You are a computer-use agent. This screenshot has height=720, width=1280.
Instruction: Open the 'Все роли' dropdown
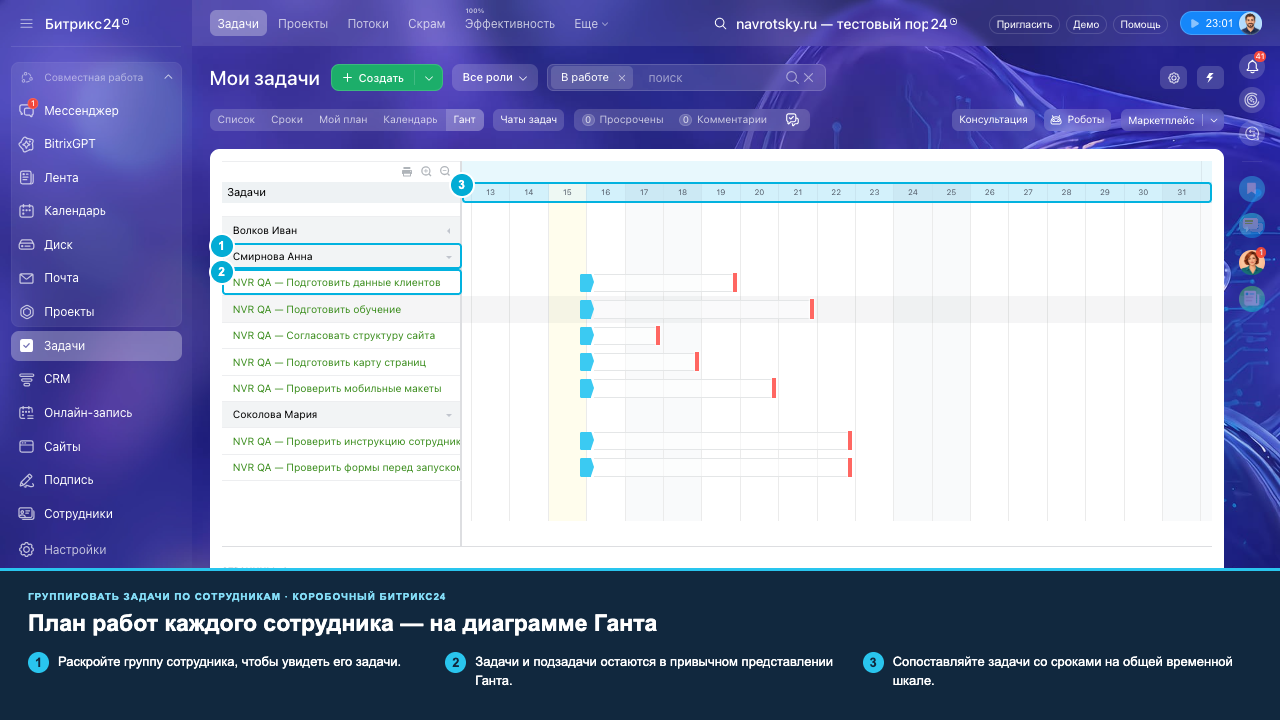point(495,78)
